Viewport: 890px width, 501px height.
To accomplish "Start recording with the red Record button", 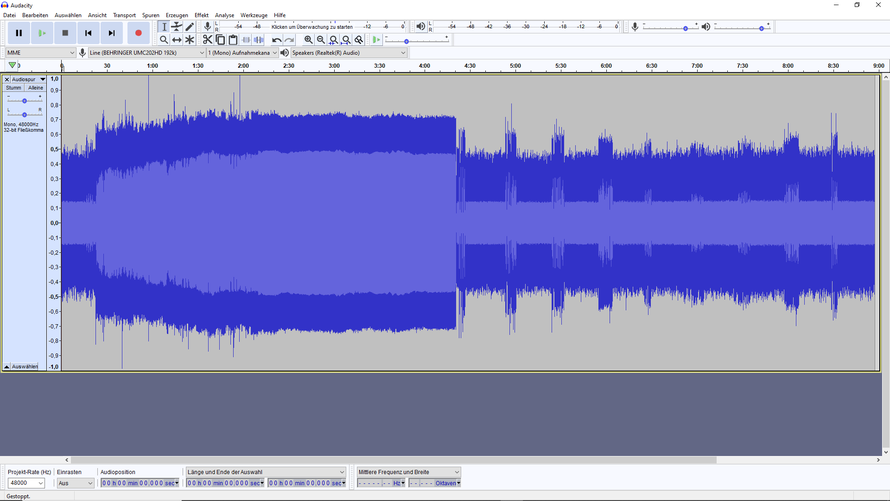I will [138, 33].
